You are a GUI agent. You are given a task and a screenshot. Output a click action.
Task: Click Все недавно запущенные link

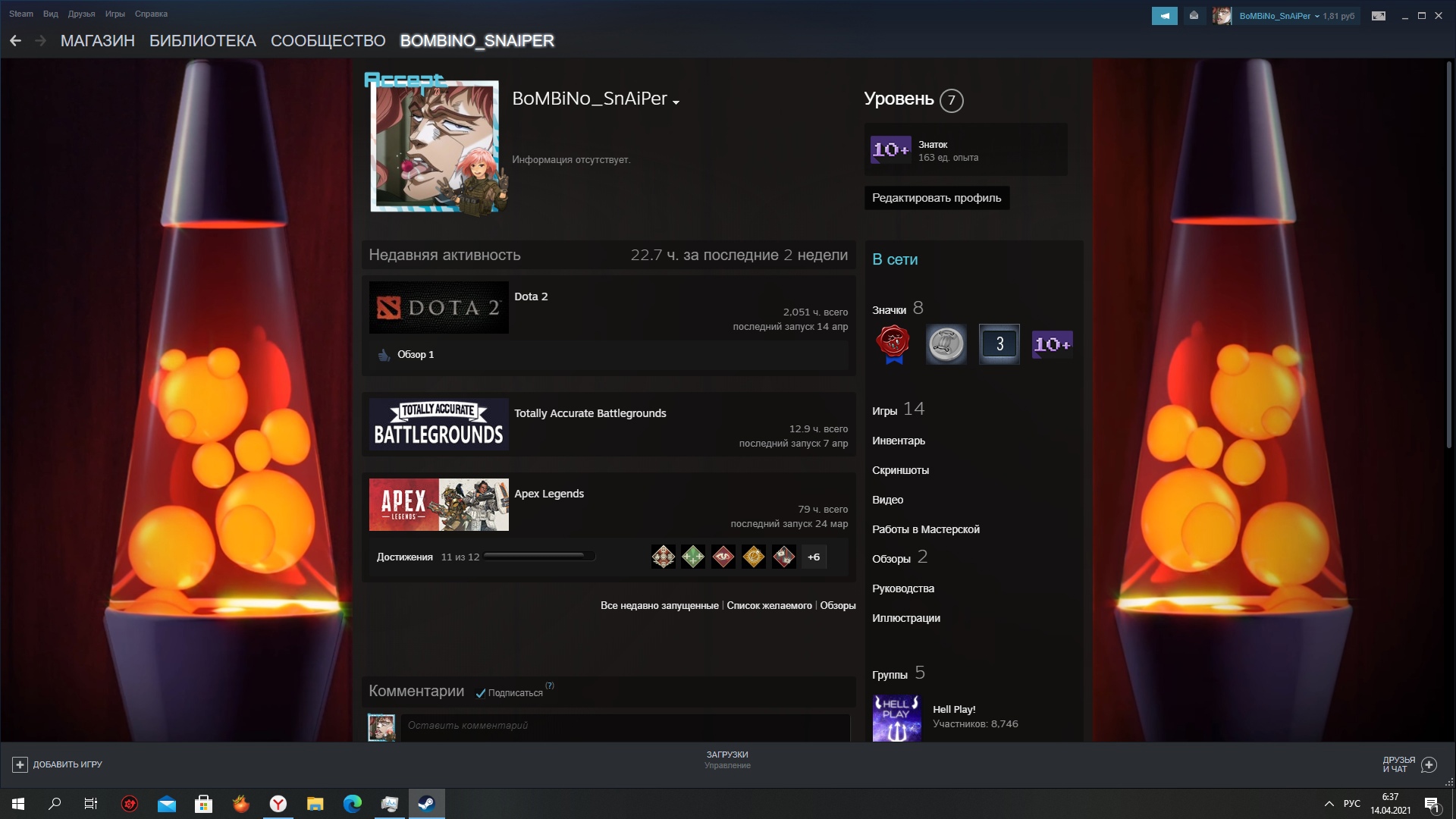[x=659, y=606]
